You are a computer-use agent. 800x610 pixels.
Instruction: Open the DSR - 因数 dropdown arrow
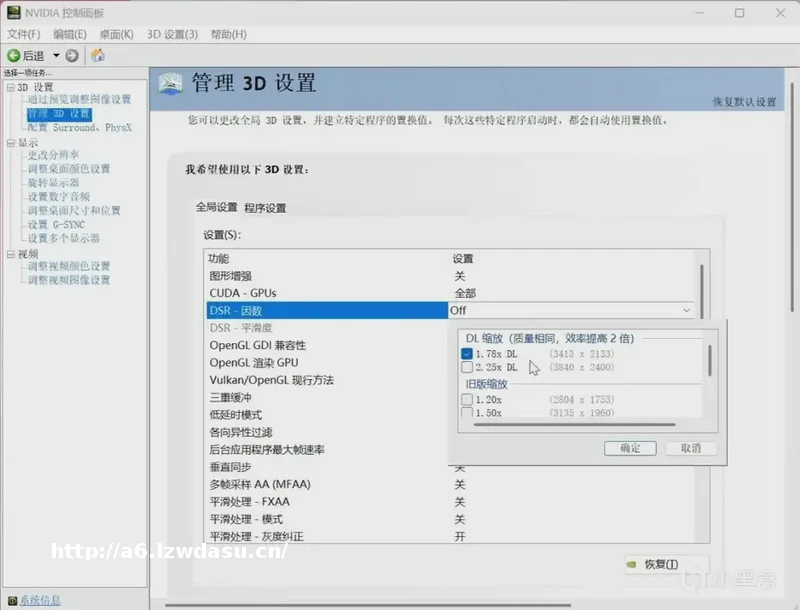click(686, 311)
